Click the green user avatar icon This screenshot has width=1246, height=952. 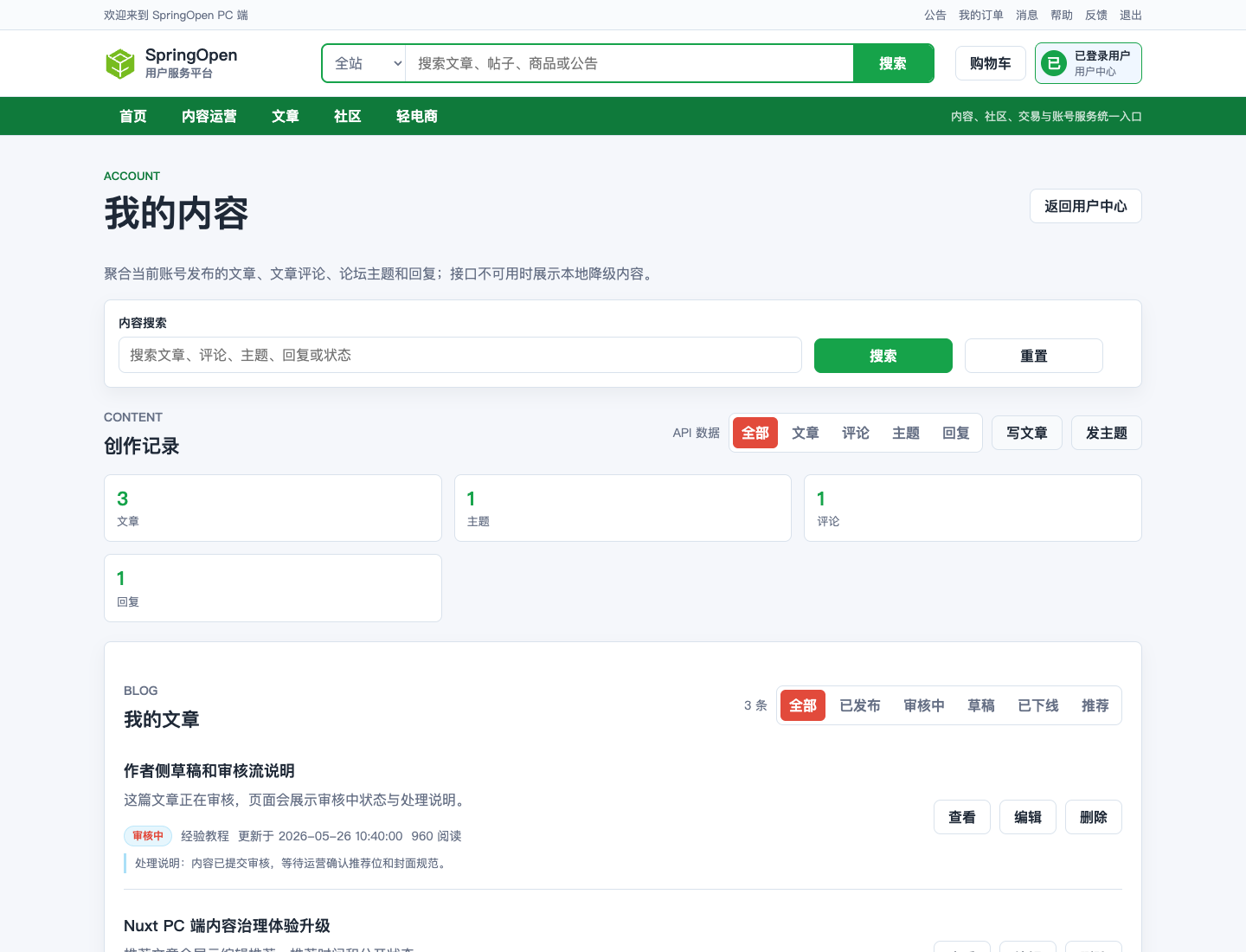(x=1054, y=63)
